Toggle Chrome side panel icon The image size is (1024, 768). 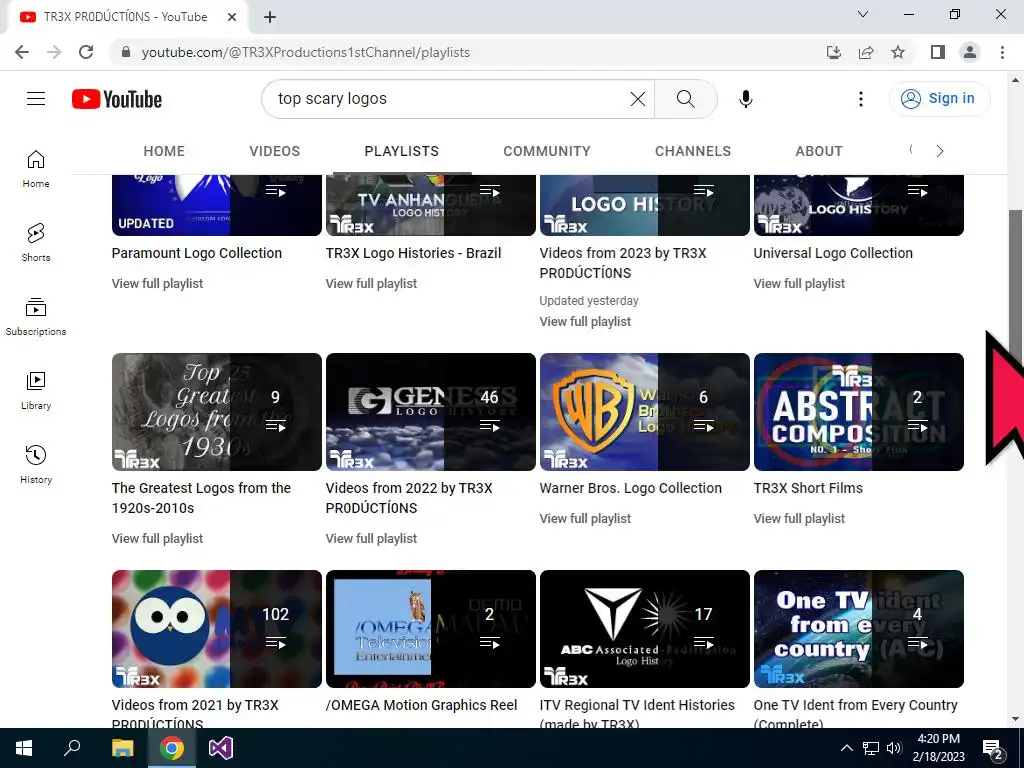(x=938, y=52)
